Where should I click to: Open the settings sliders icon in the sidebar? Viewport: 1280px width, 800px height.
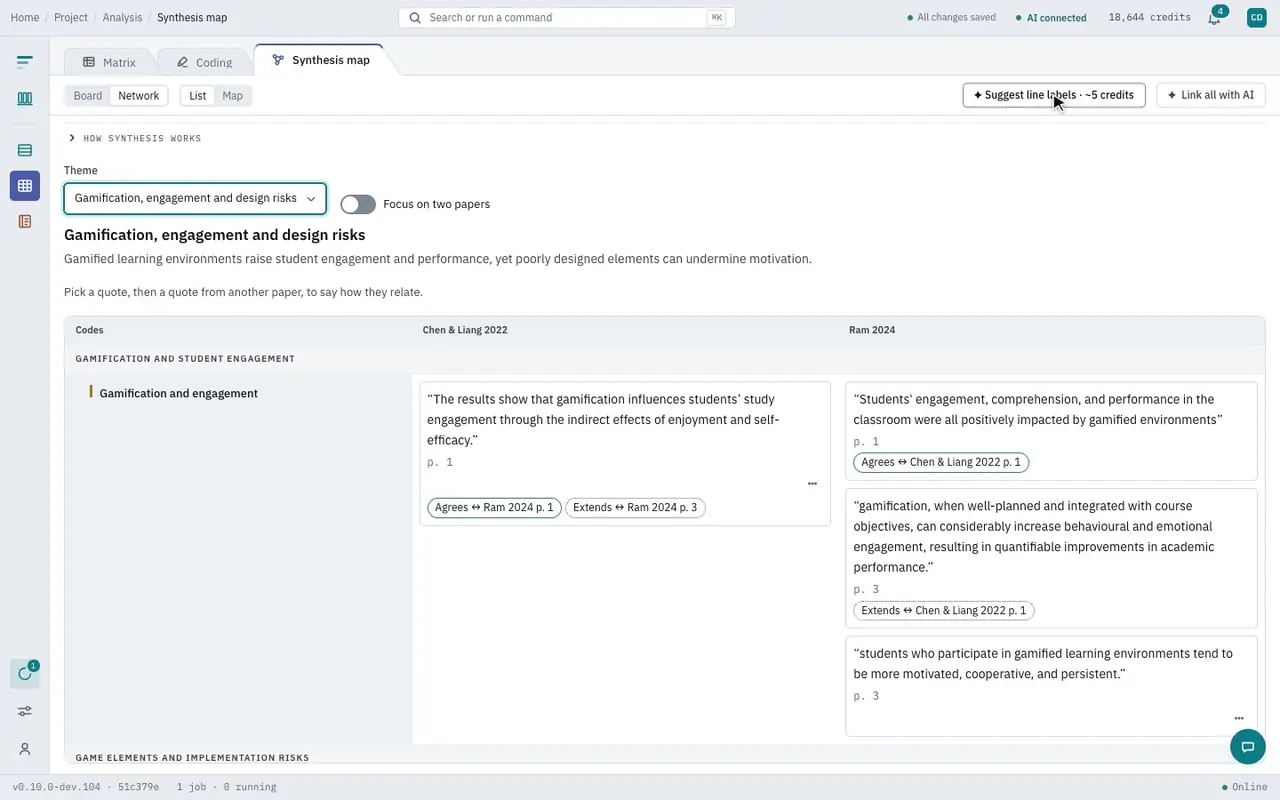25,711
